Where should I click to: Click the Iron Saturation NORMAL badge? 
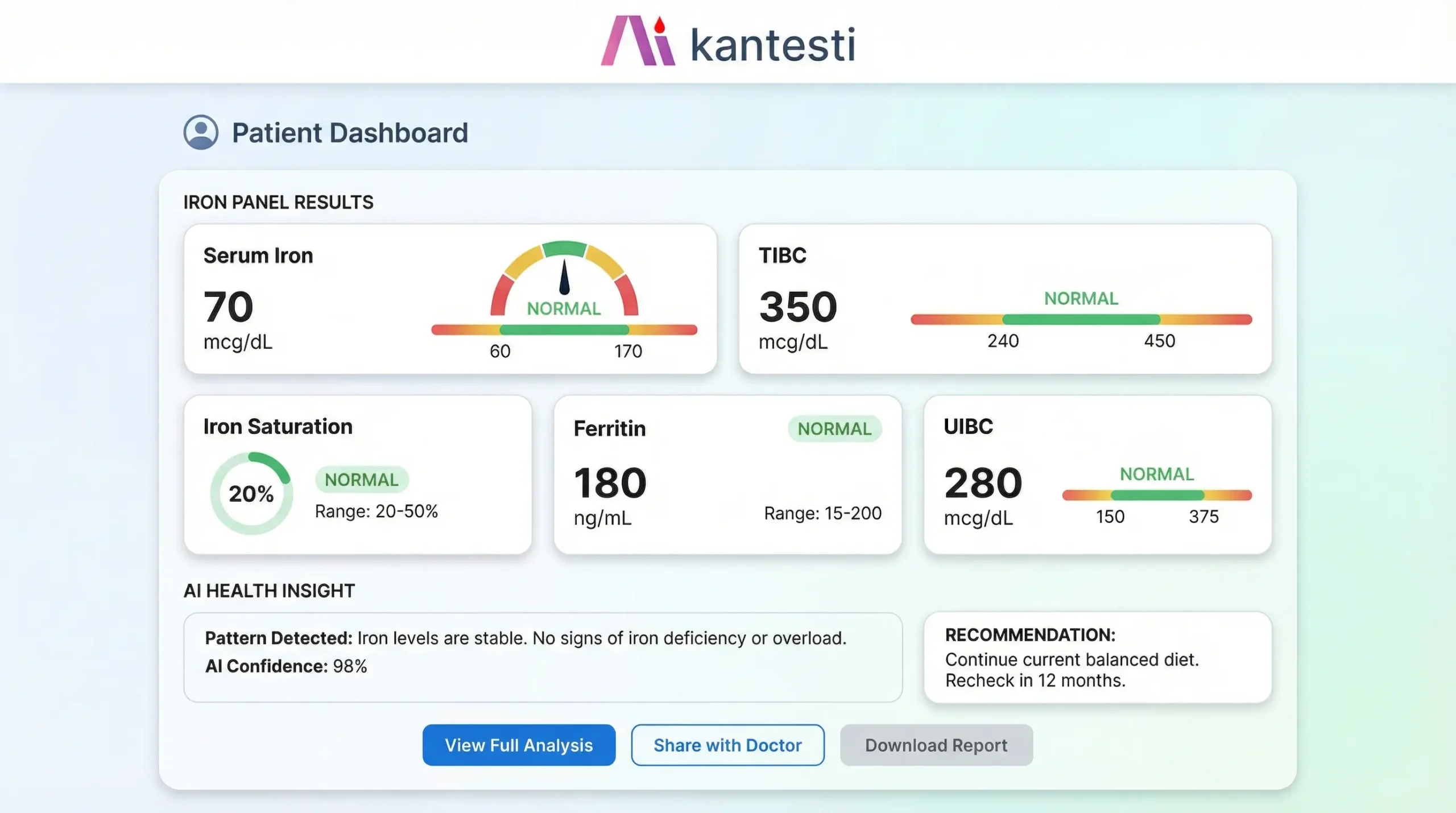tap(362, 480)
